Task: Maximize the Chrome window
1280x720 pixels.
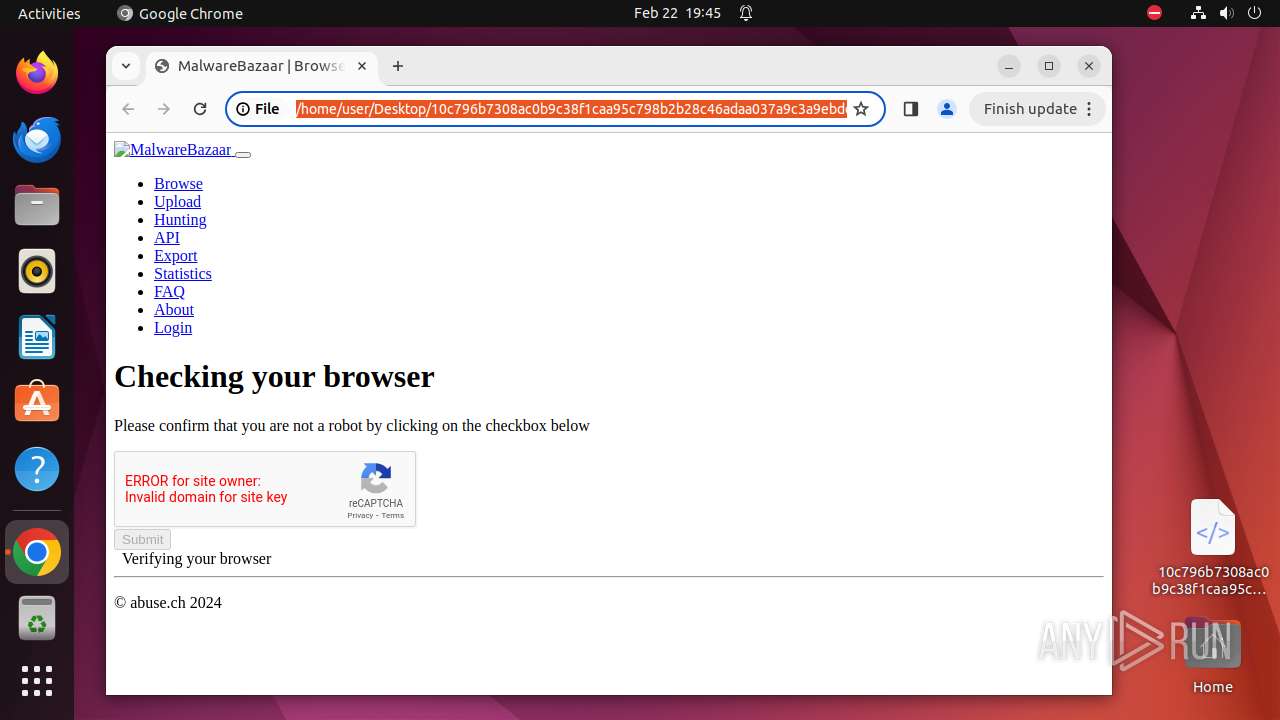Action: click(x=1049, y=66)
